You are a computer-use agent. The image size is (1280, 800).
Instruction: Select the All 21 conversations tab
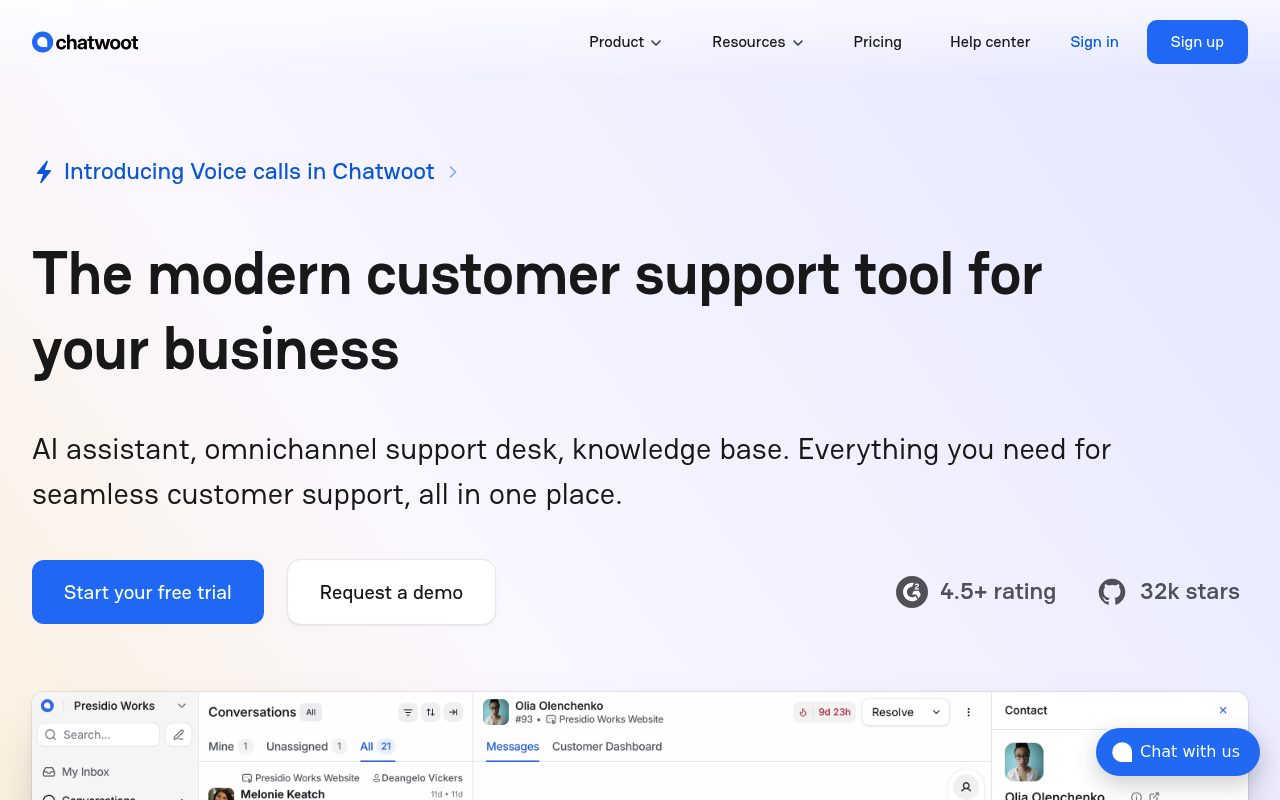point(377,746)
